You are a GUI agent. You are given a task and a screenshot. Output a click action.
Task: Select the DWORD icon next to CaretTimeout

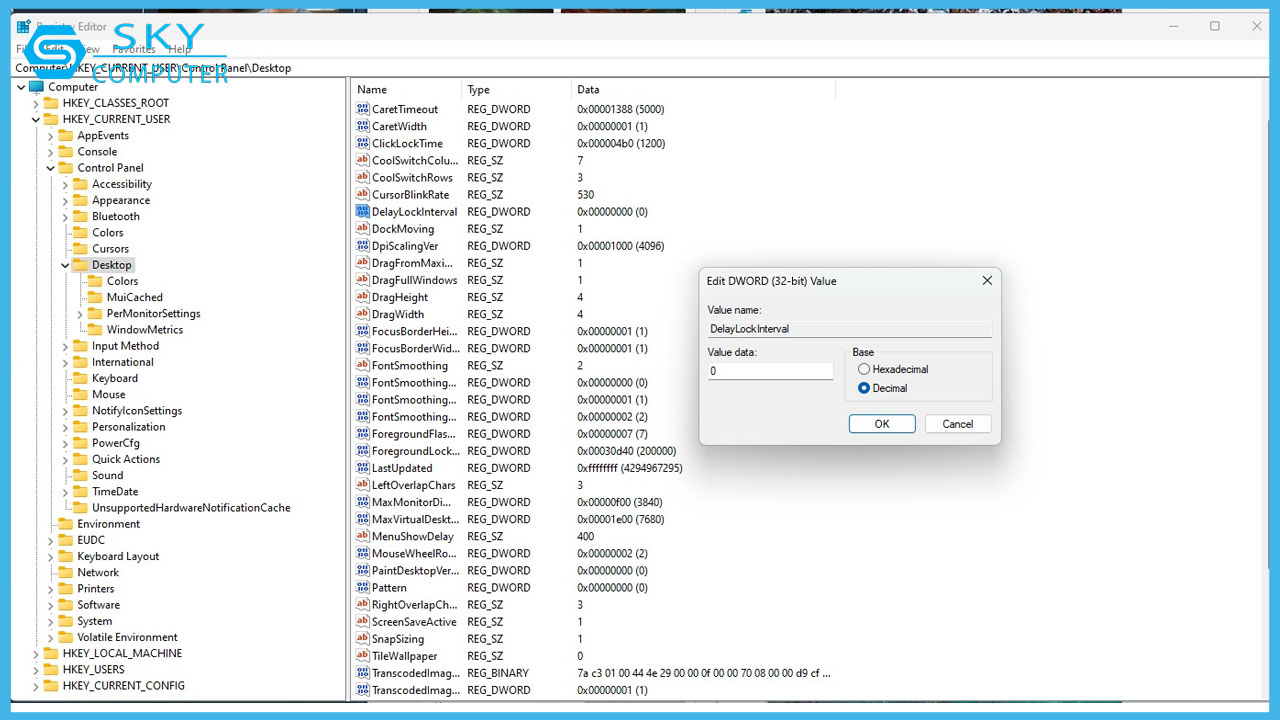[x=362, y=109]
